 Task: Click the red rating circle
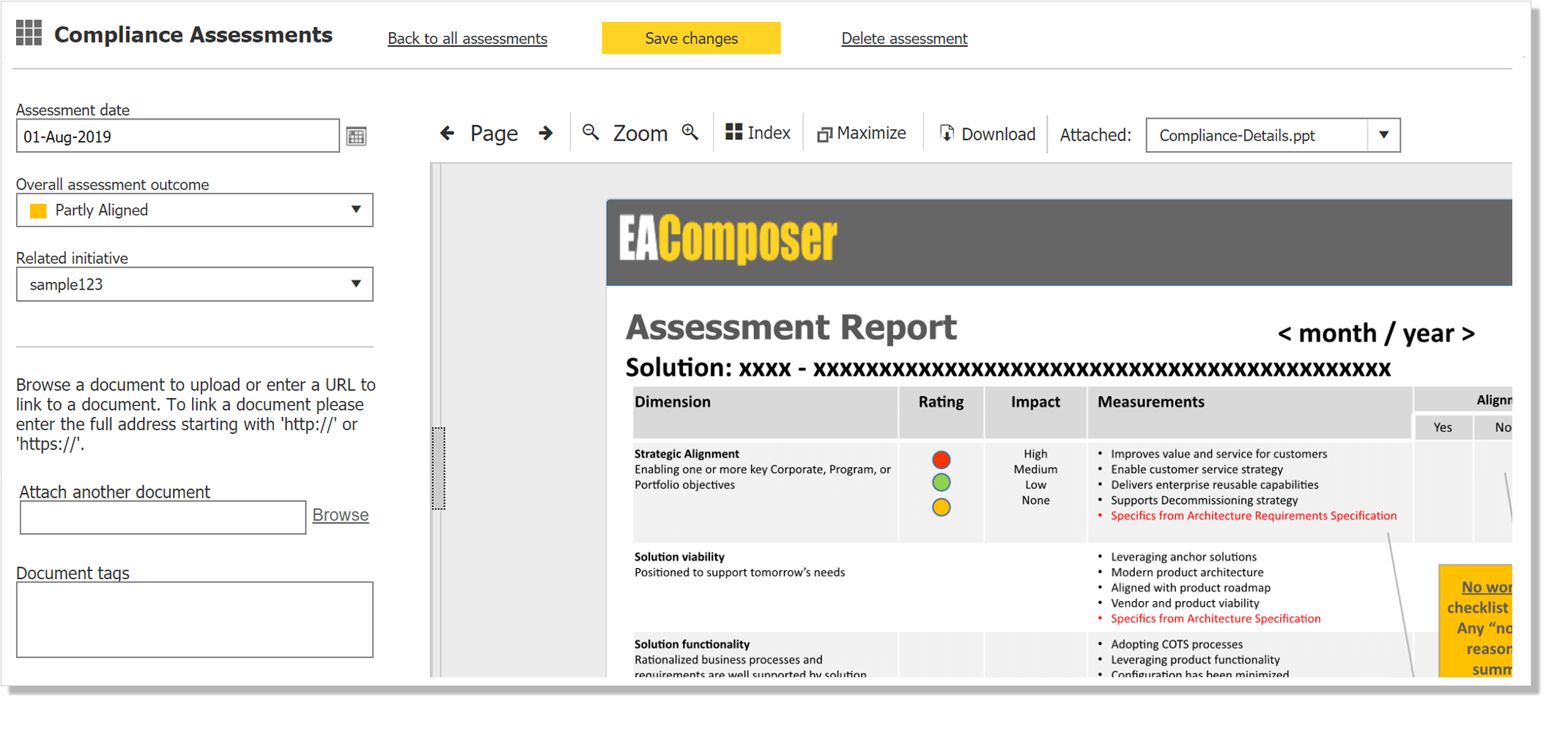pos(942,460)
